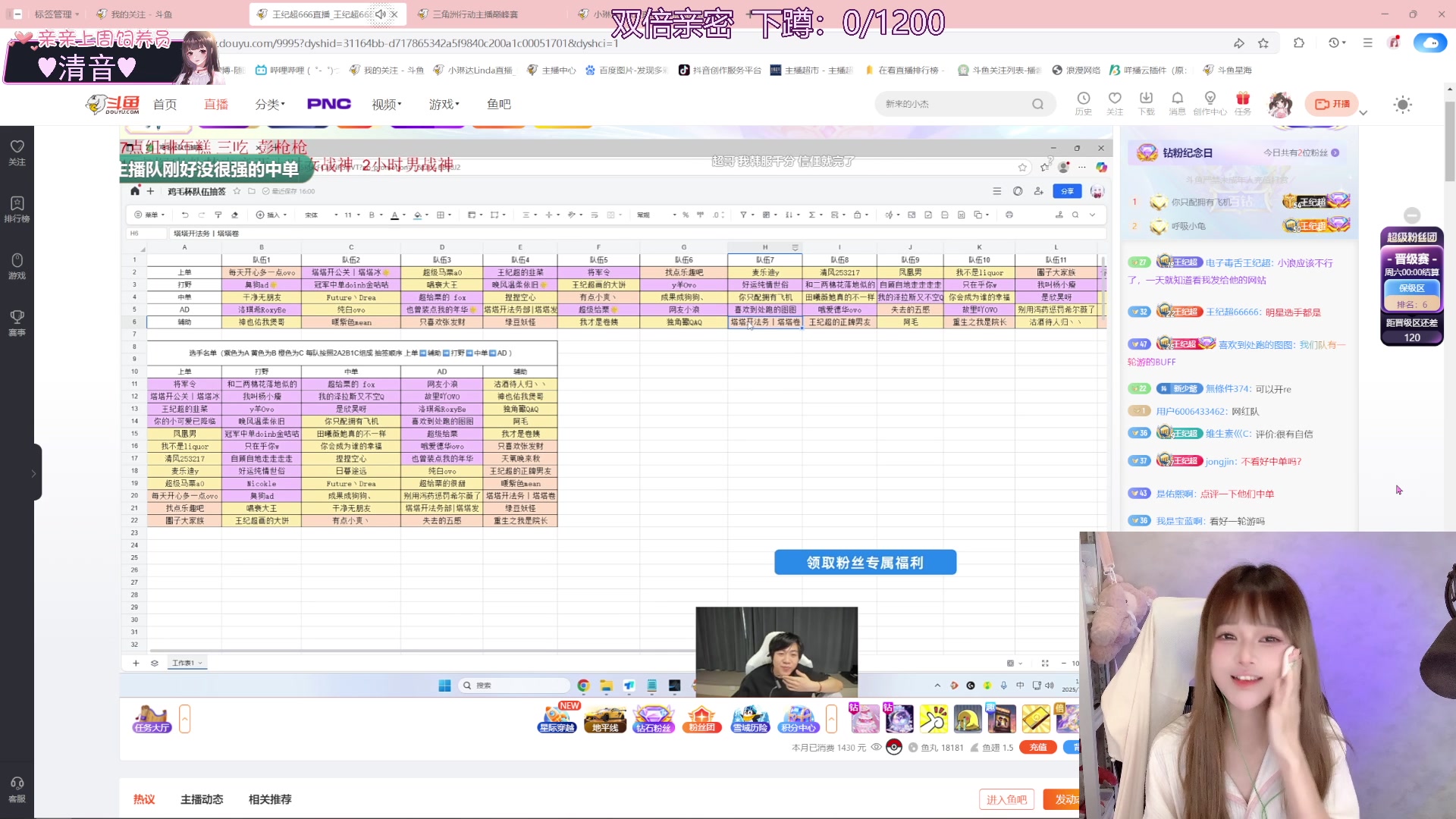The width and height of the screenshot is (1456, 819).
Task: Switch to the 主播动态 tab
Action: point(202,799)
